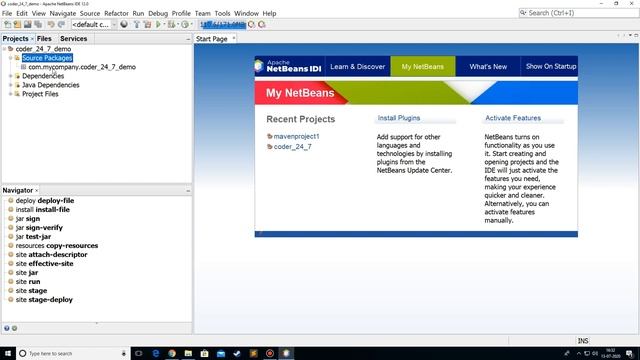Viewport: 640px width, 360px height.
Task: Minimize the Projects panel
Action: tap(188, 39)
